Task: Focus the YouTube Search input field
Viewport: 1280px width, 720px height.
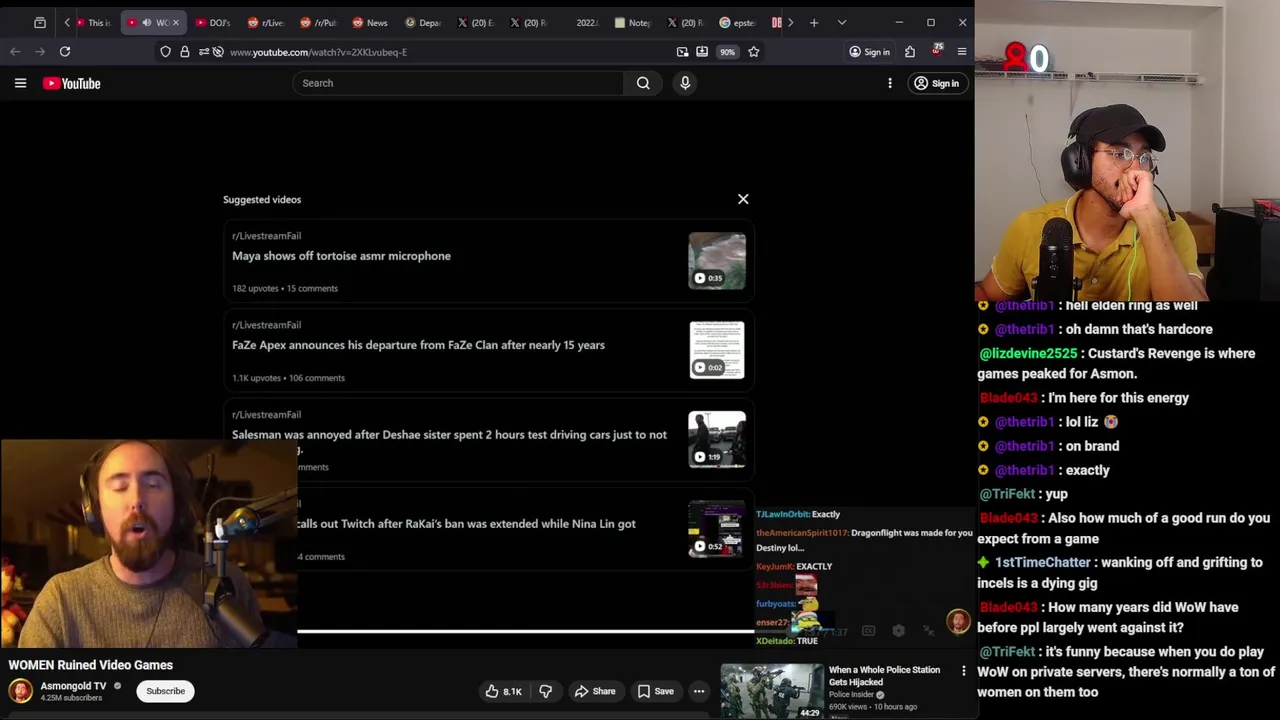Action: 458,83
